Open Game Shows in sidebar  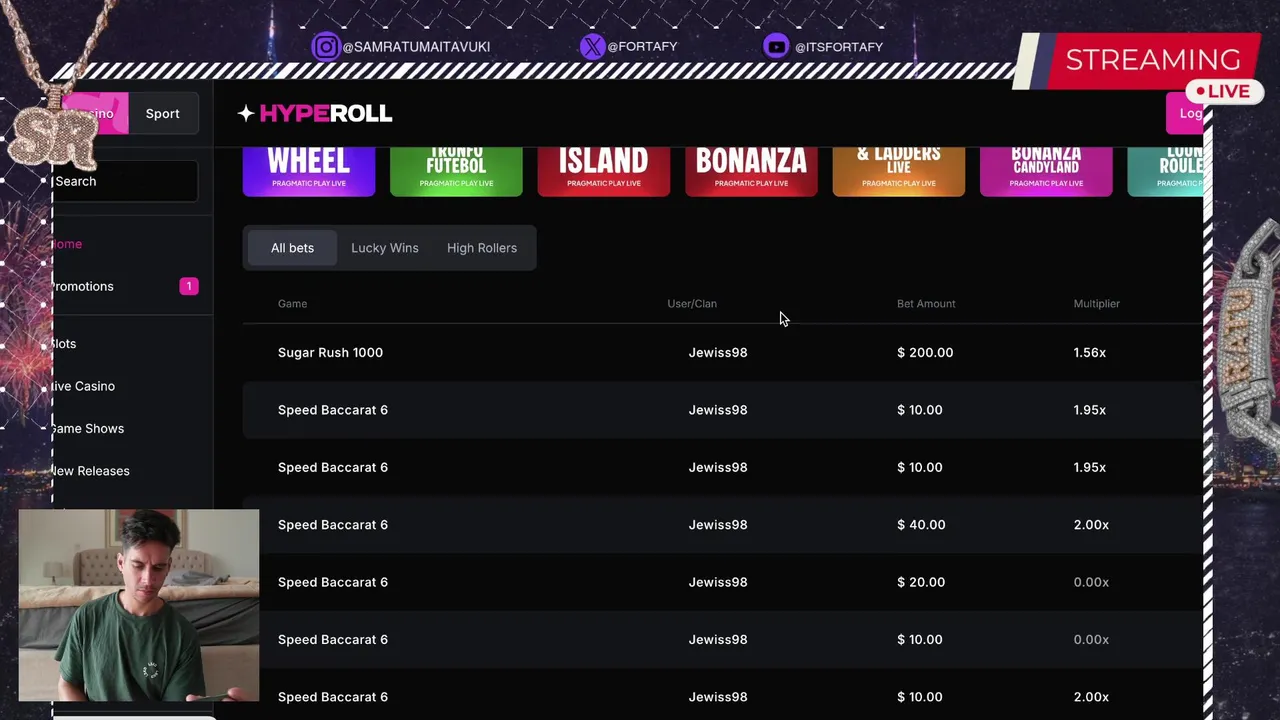88,428
